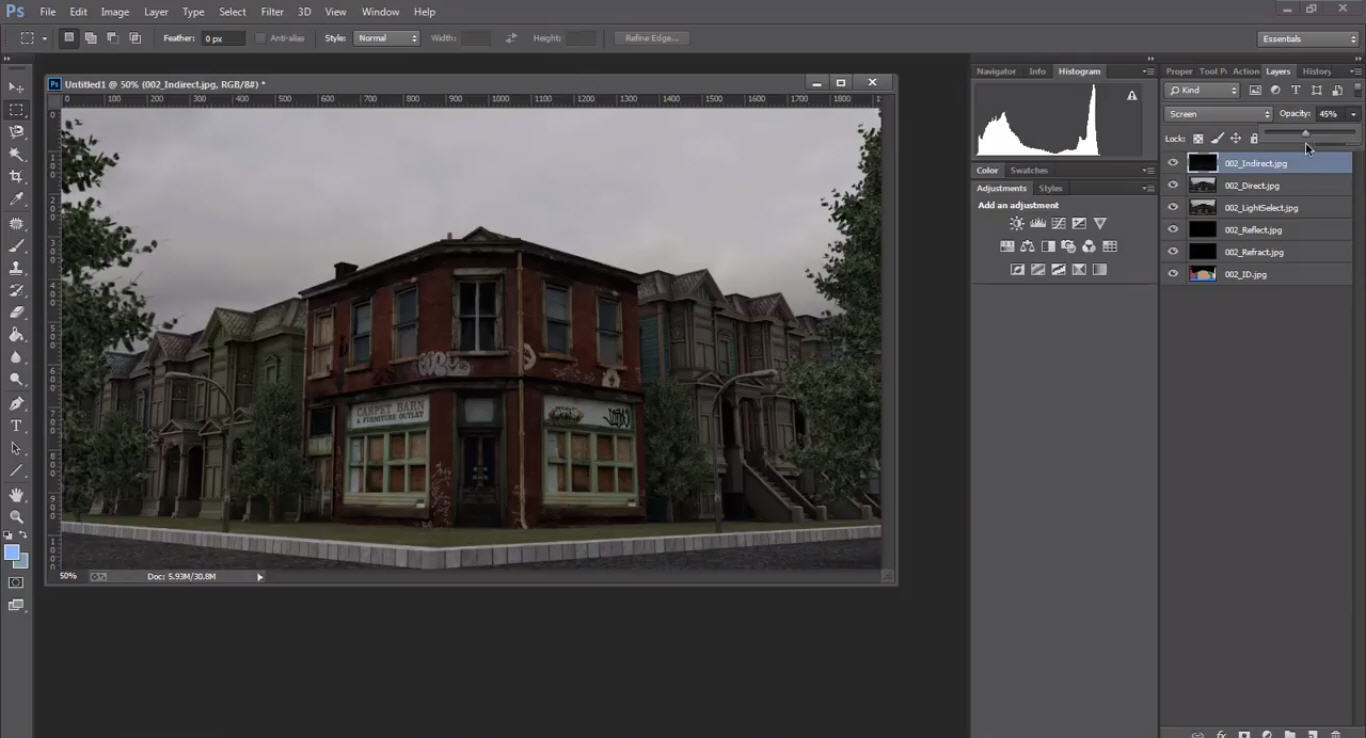Select the Paint Bucket tool
The width and height of the screenshot is (1366, 738).
[16, 335]
